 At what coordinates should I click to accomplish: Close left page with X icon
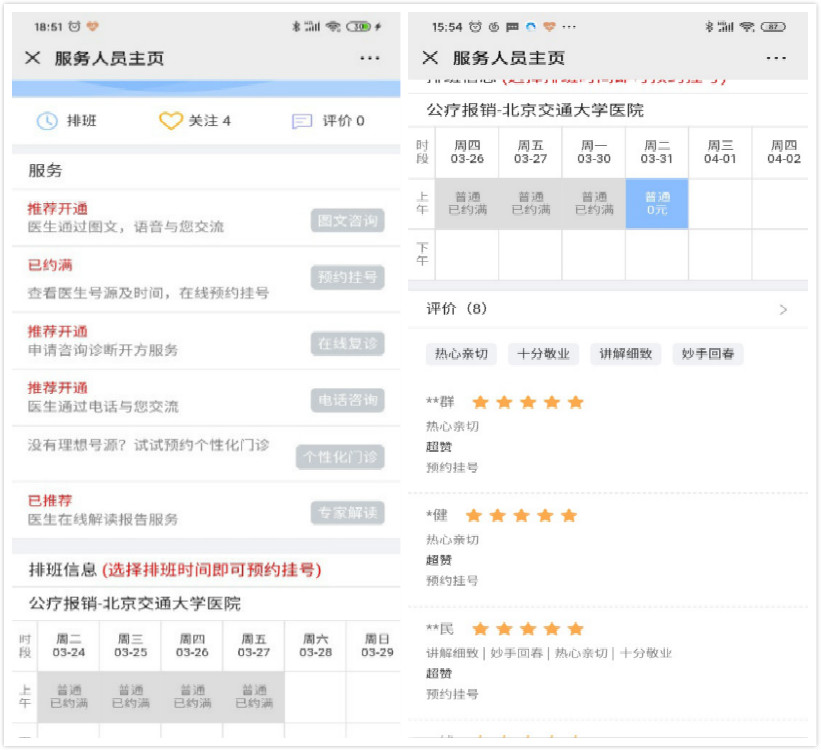33,58
